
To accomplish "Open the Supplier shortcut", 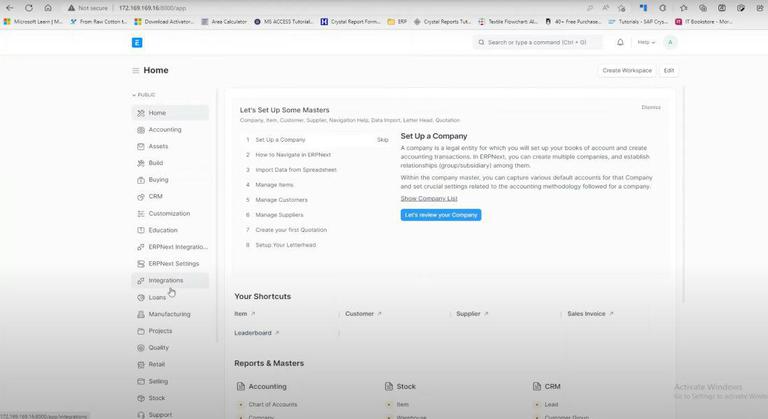I will click(472, 314).
